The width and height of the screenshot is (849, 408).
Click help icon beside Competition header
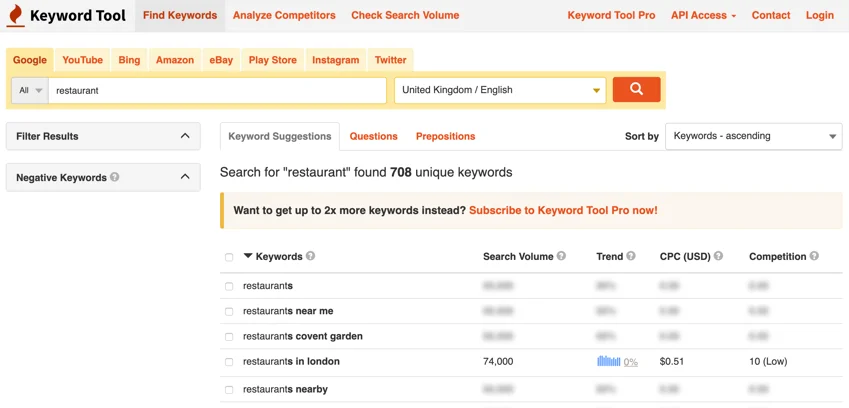[x=814, y=256]
